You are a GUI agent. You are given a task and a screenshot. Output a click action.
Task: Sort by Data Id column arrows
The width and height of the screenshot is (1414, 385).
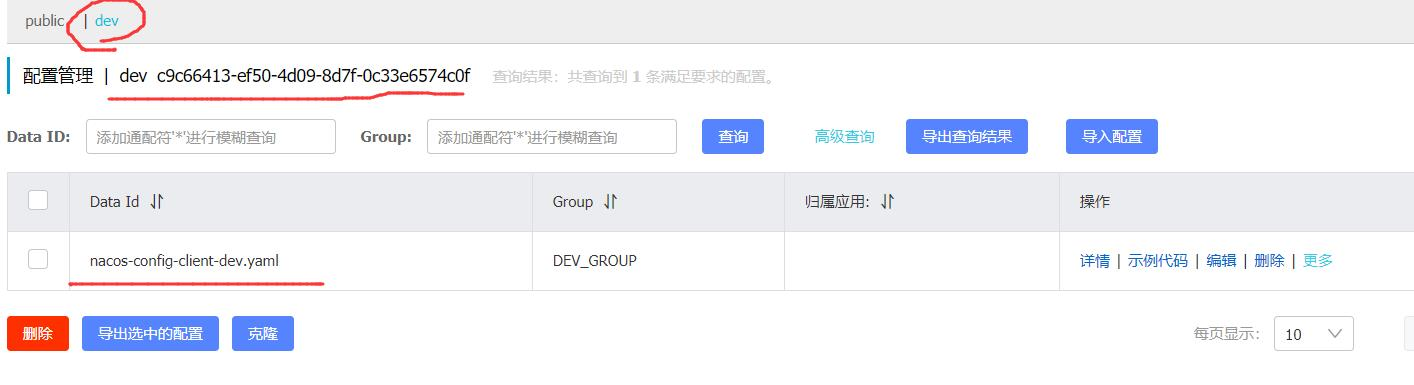click(x=156, y=202)
